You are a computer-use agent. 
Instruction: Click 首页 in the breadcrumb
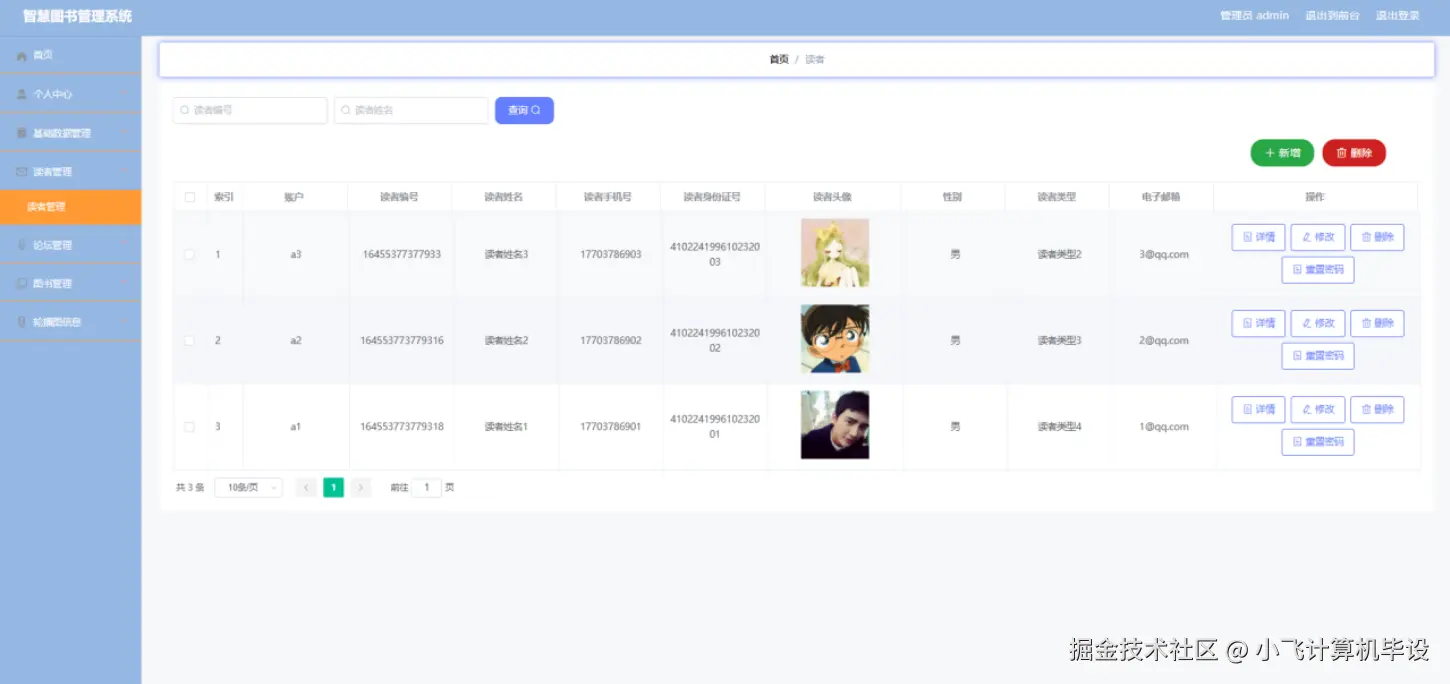coord(779,60)
